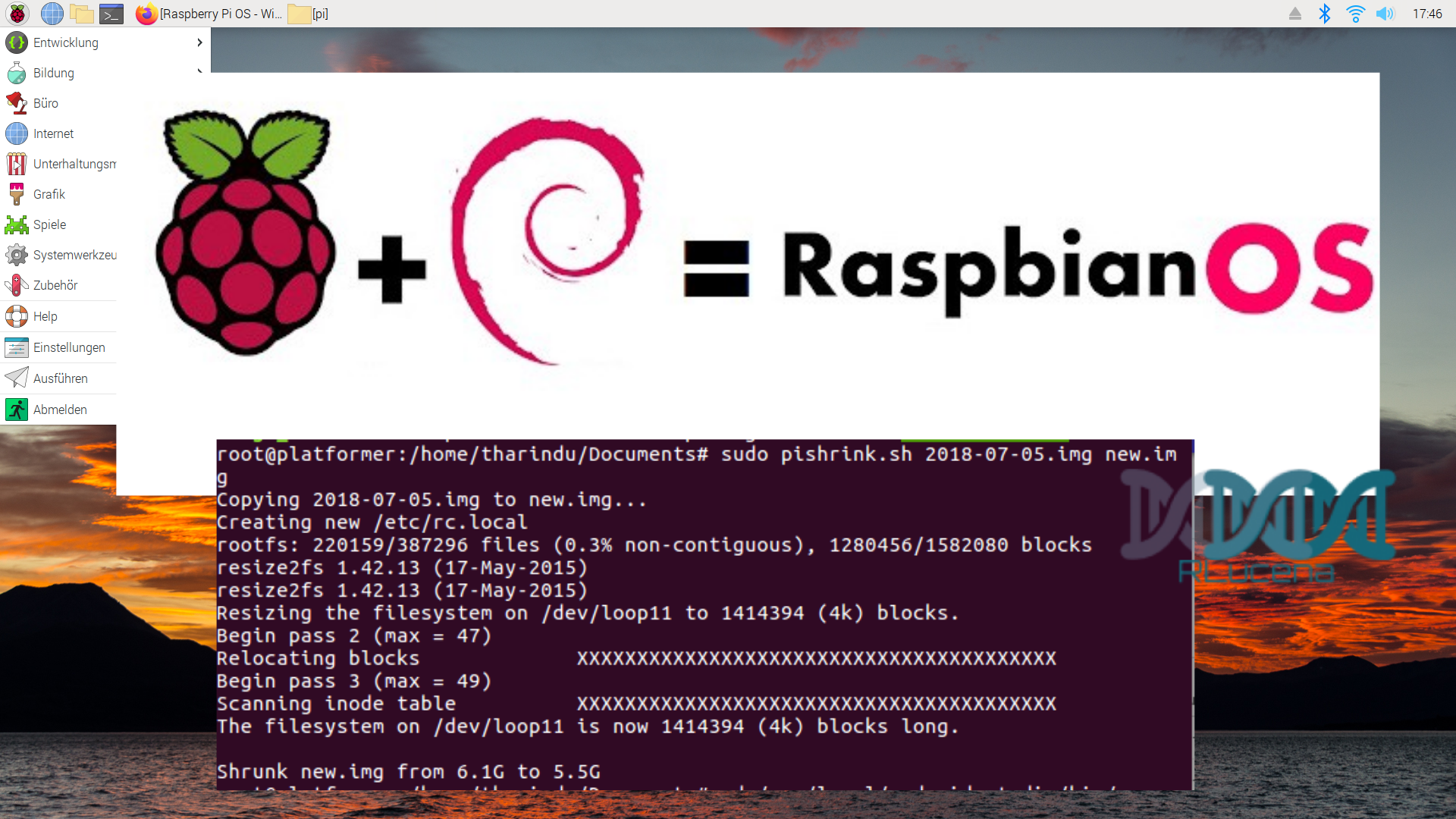Launch the web browser globe icon in panel
Screen dimensions: 1456x819
(52, 14)
